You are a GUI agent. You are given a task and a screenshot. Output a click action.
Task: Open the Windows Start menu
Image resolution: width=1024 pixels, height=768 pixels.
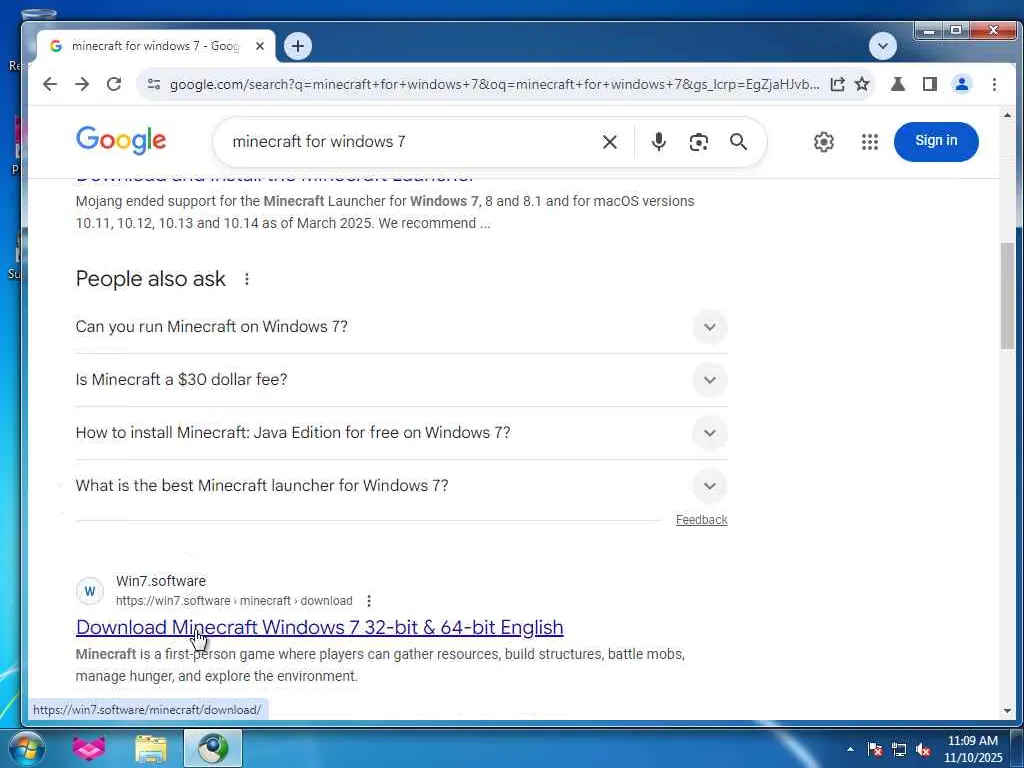tap(26, 748)
